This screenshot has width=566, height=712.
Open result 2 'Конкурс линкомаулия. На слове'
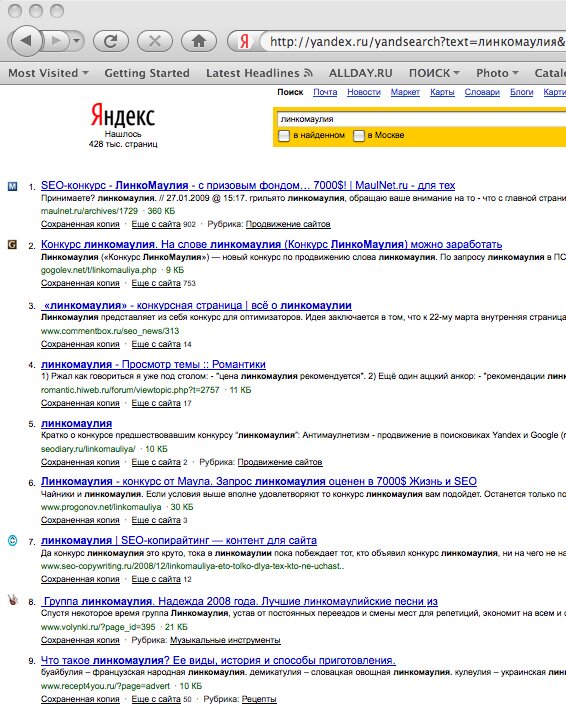[x=271, y=244]
